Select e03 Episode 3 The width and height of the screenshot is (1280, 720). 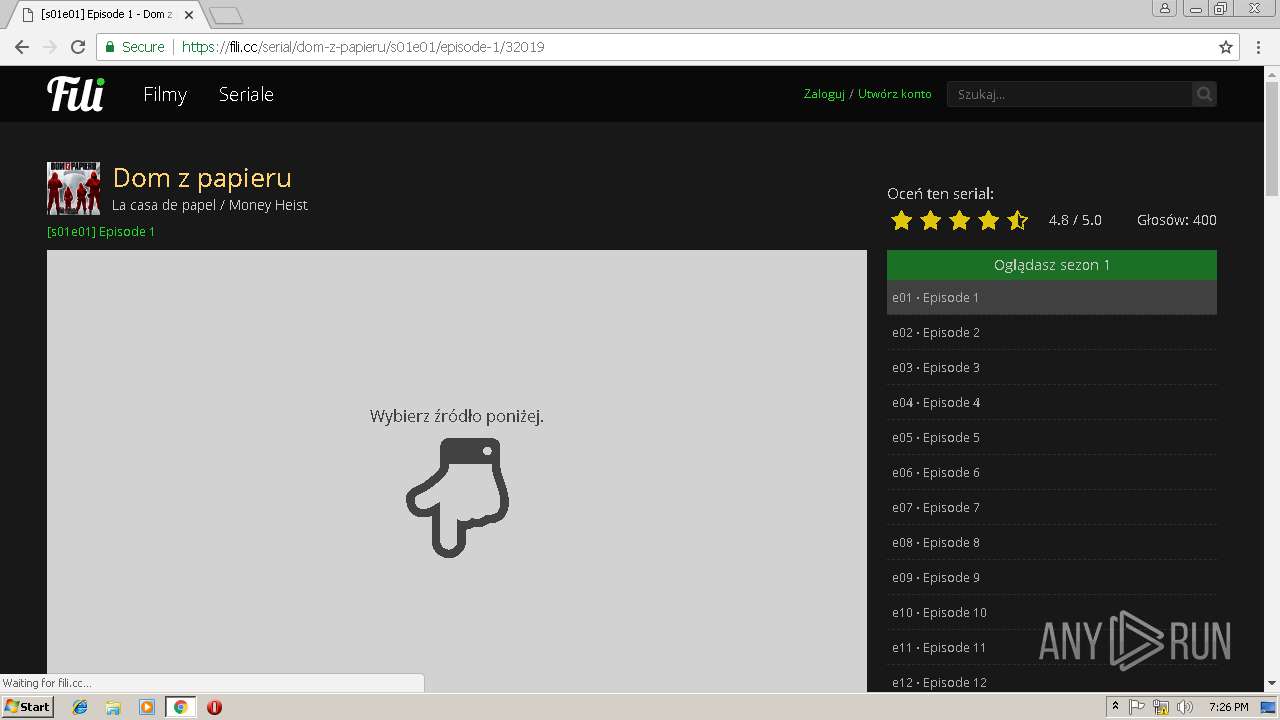(x=1052, y=367)
